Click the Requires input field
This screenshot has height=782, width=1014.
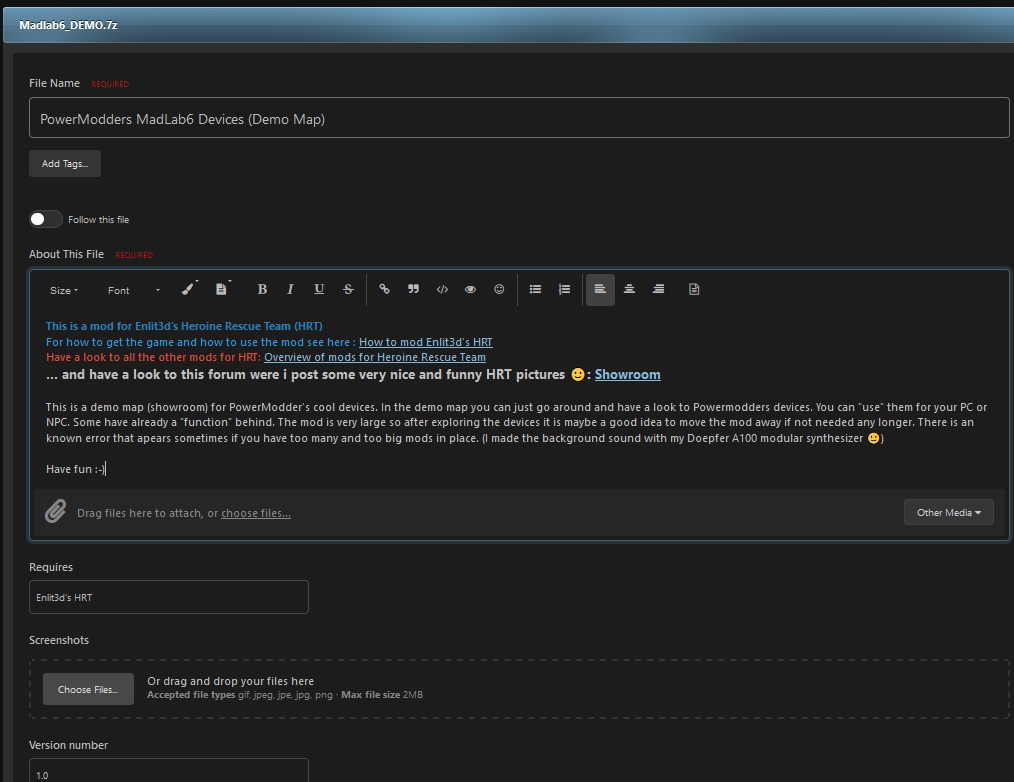[x=169, y=597]
